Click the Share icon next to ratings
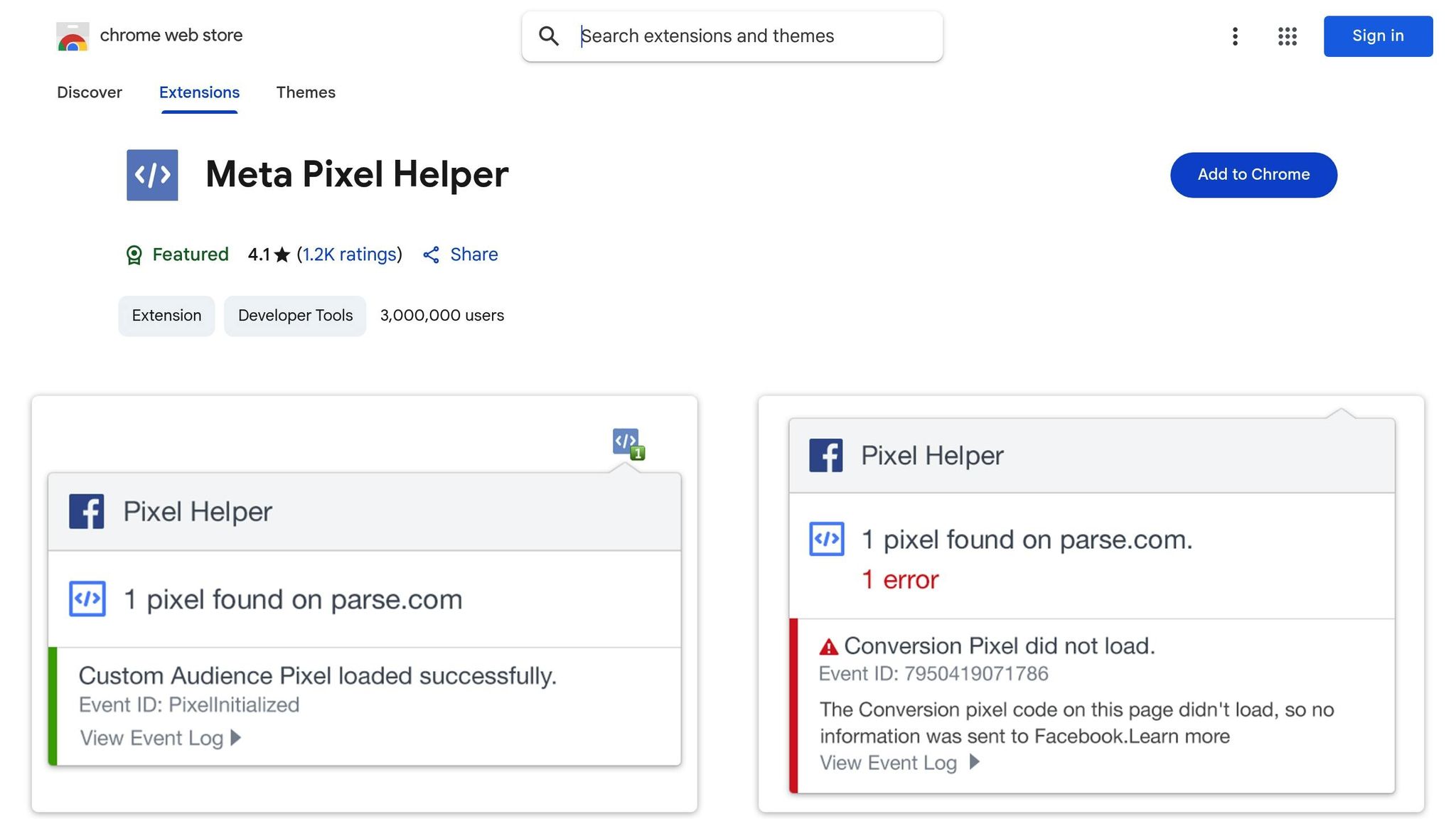This screenshot has width=1456, height=819. pos(431,255)
